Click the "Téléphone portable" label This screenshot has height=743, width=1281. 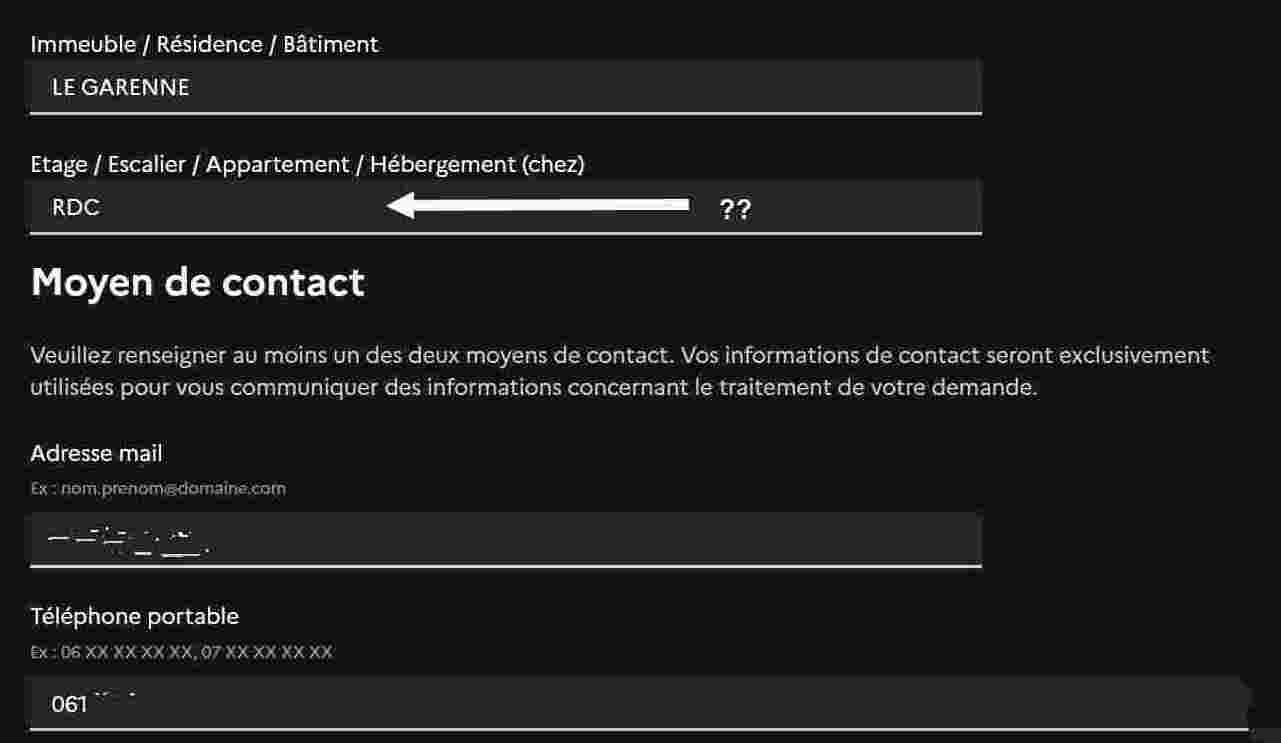coord(134,616)
